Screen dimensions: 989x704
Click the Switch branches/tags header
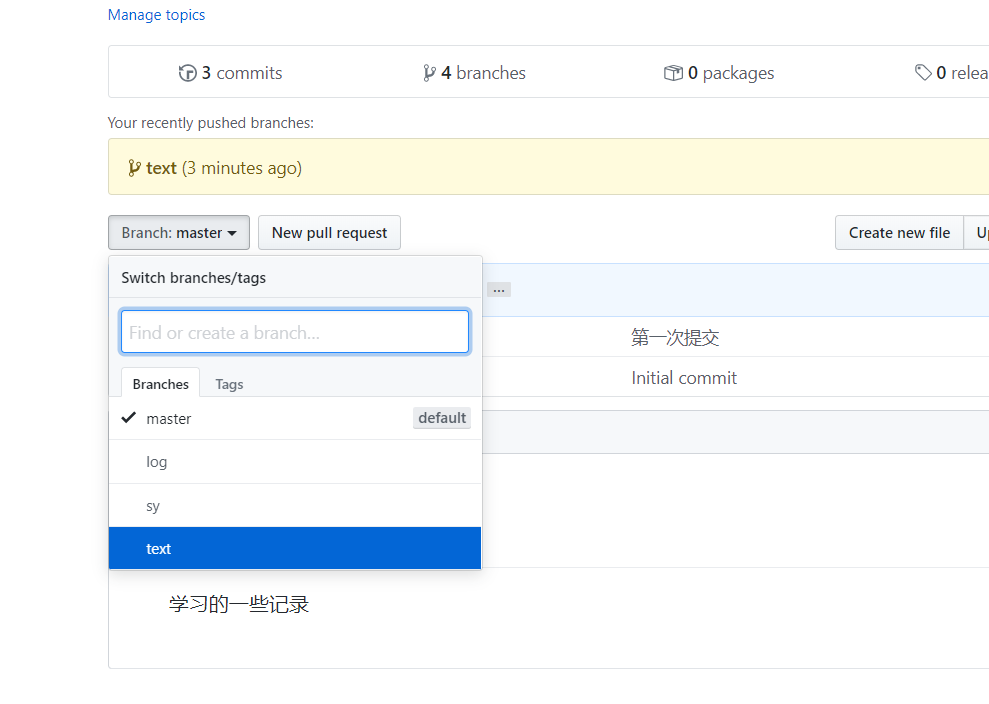point(194,278)
